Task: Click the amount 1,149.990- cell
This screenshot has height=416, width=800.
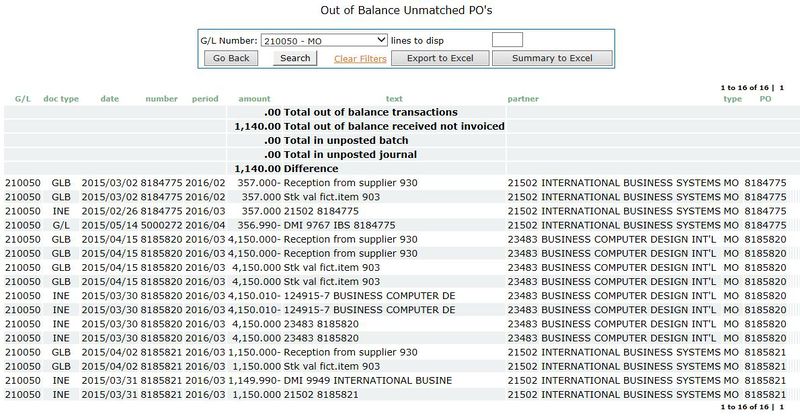Action: (254, 381)
